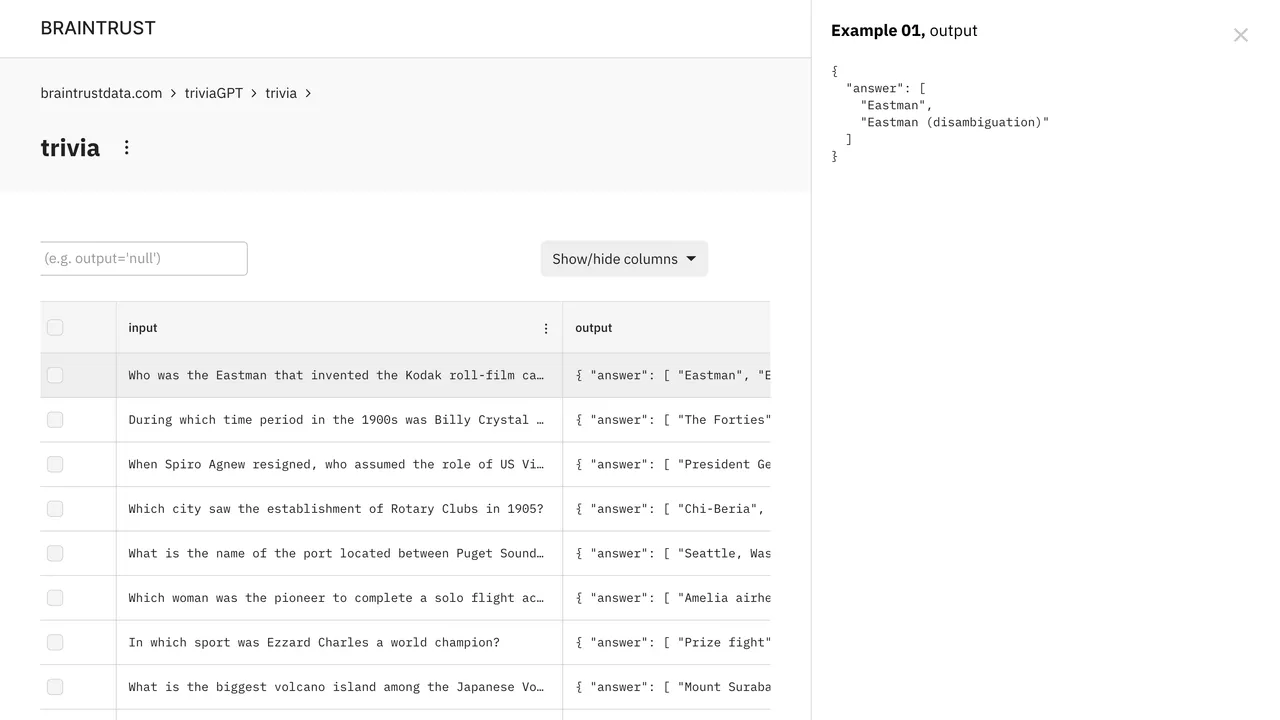Click the trivia page heading
The image size is (1280, 720).
click(70, 148)
